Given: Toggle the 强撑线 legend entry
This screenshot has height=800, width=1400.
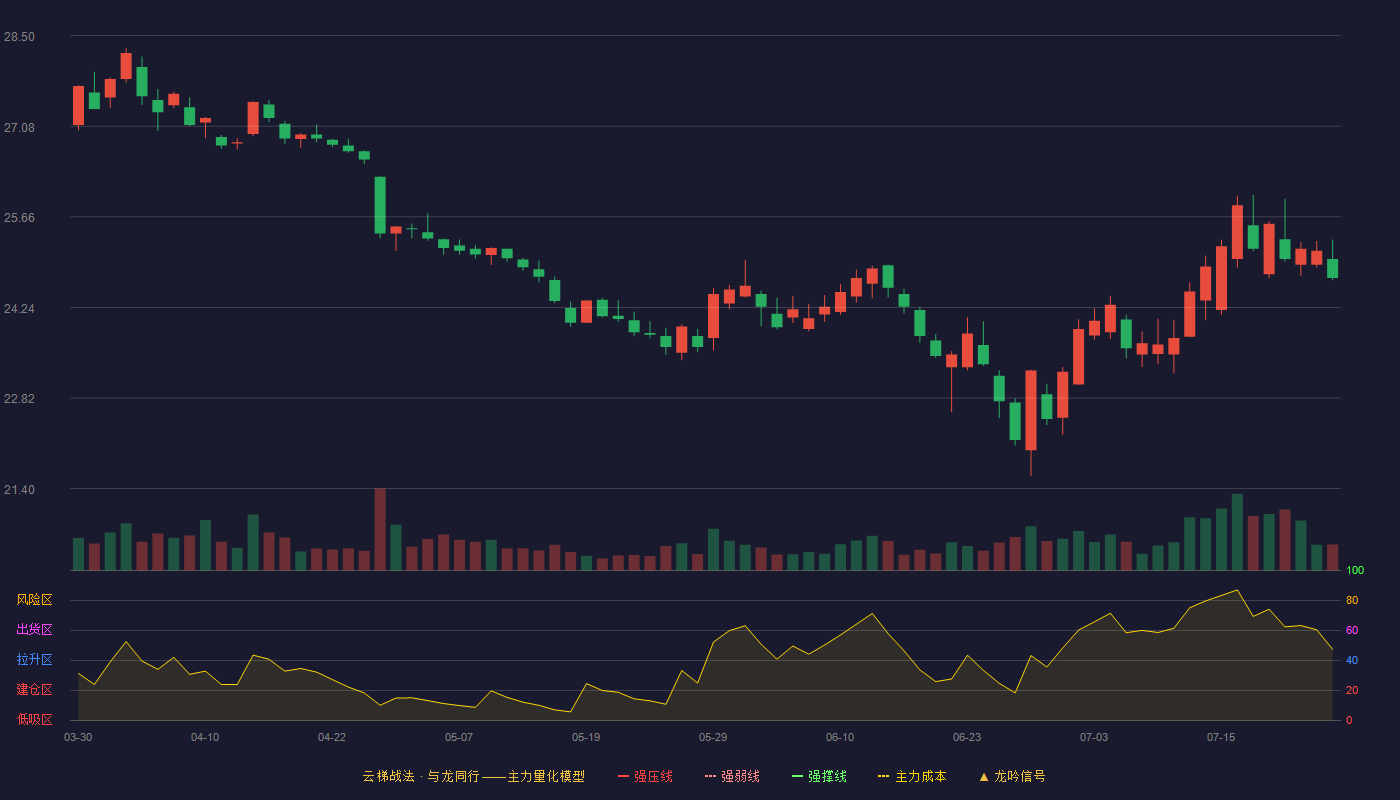Looking at the screenshot, I should point(819,776).
